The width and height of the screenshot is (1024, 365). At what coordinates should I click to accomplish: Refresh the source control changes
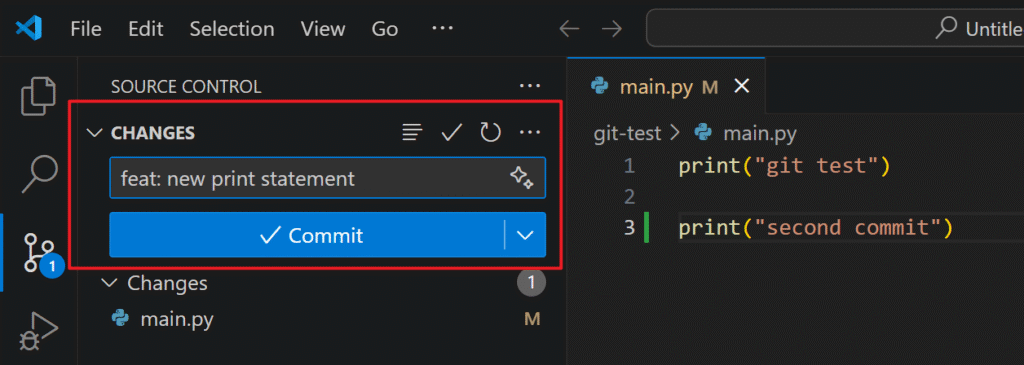point(490,133)
